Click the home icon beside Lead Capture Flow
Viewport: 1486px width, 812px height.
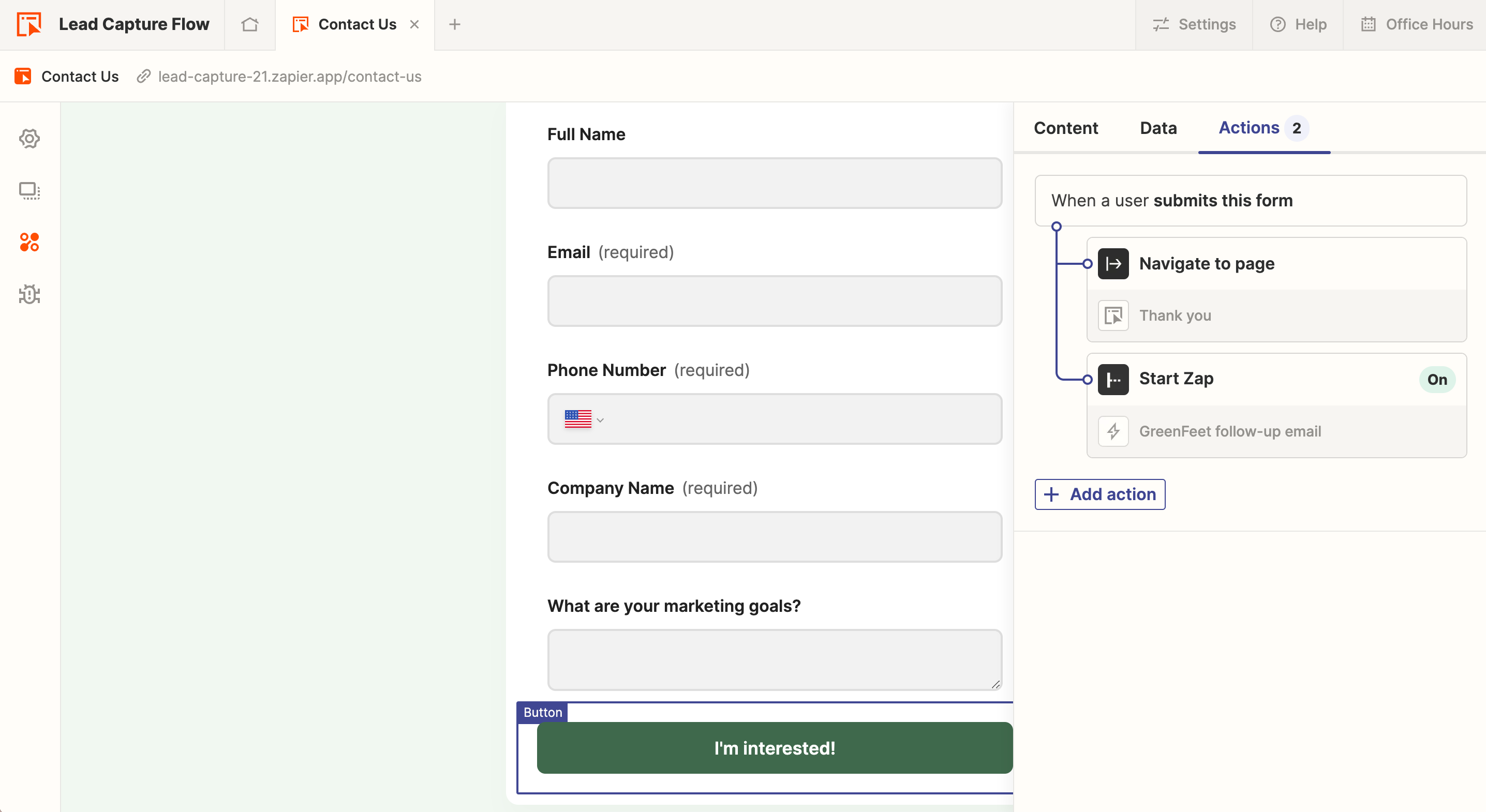250,24
